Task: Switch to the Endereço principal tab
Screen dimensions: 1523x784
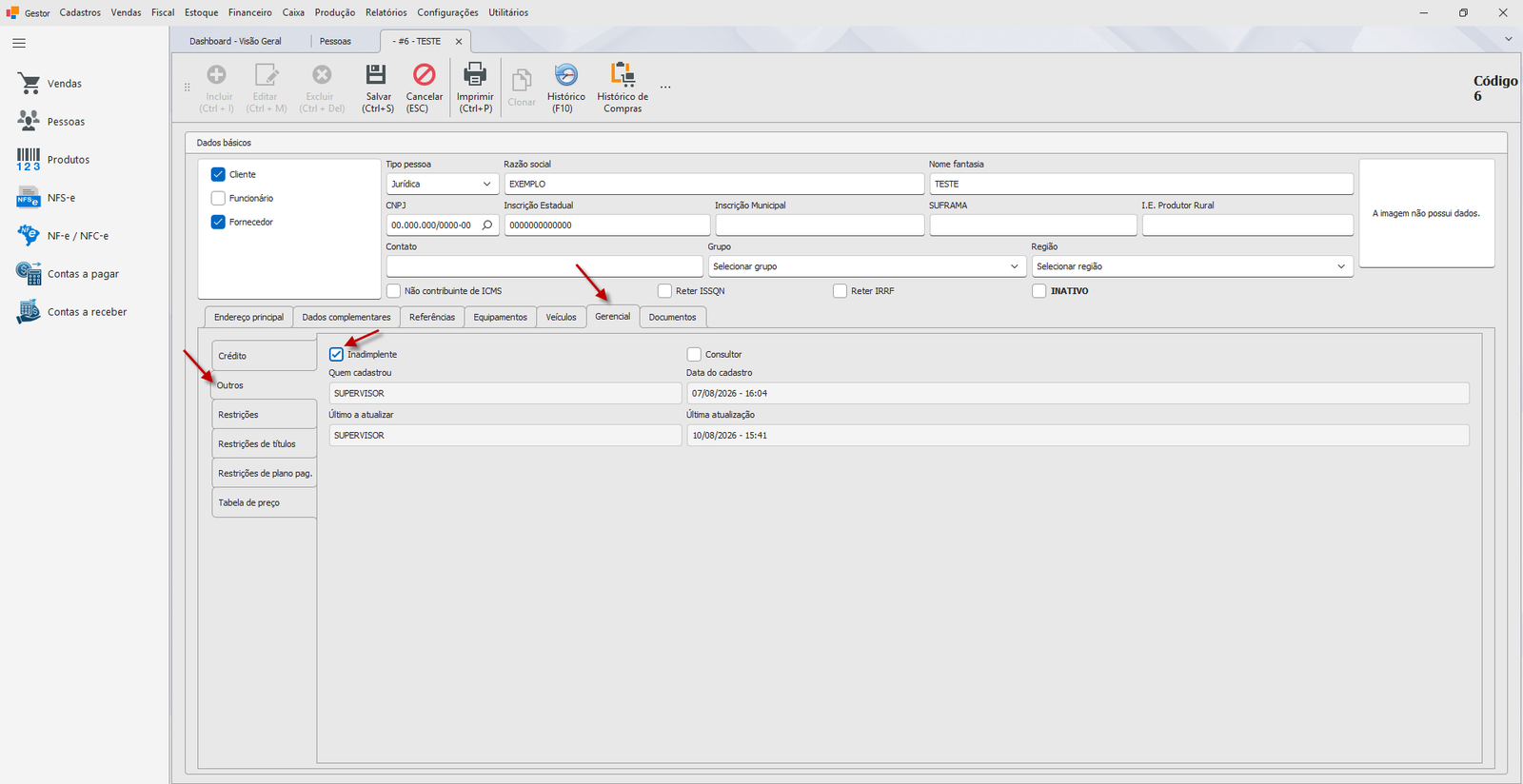Action: pos(248,317)
